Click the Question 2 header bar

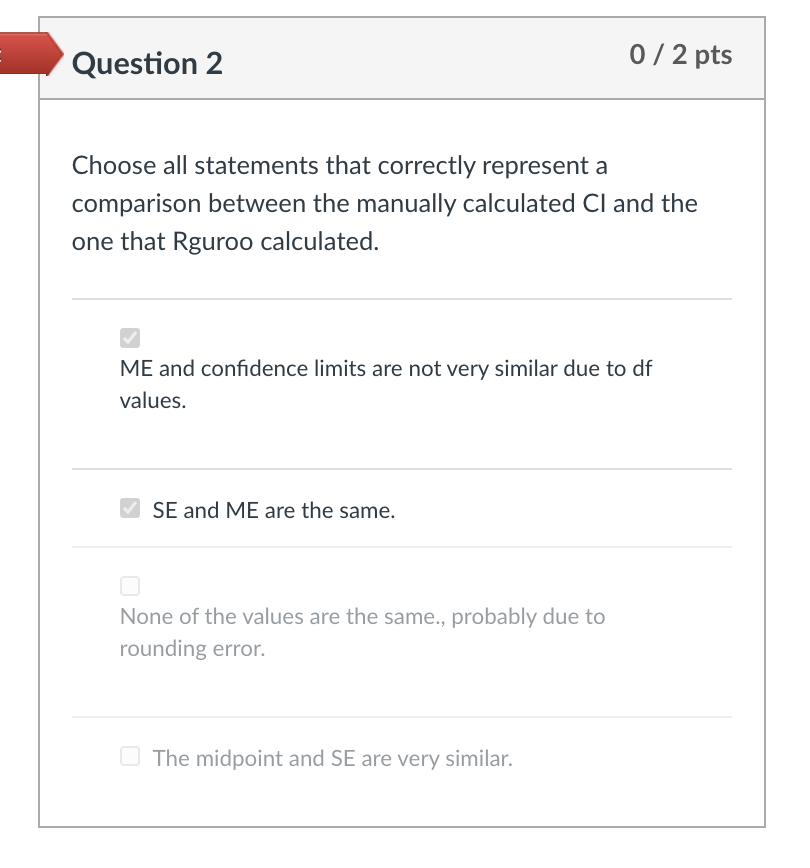click(x=400, y=58)
